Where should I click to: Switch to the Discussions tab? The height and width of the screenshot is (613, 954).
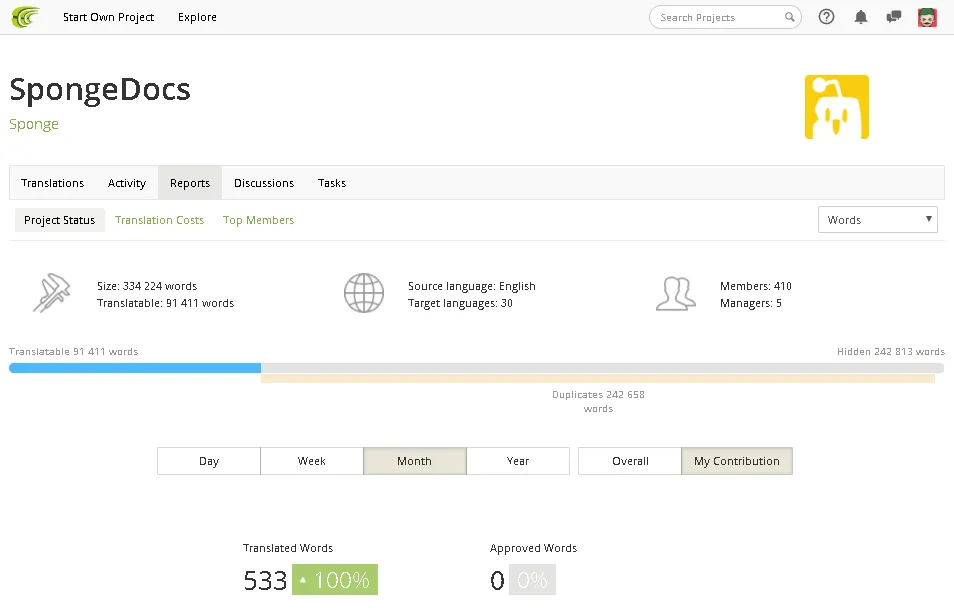(x=264, y=183)
